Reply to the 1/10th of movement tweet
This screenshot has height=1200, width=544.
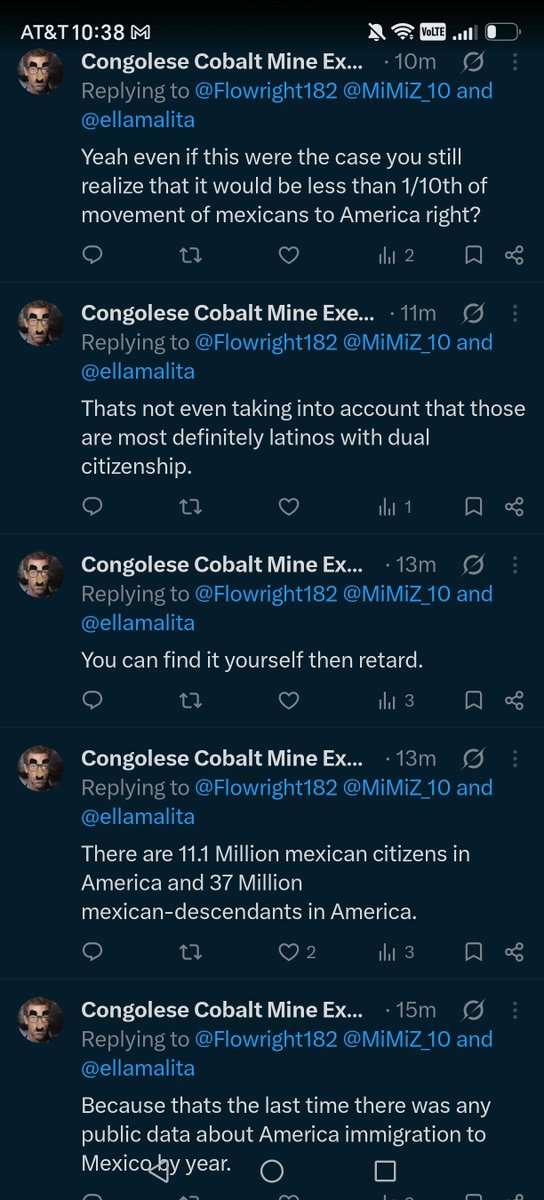click(92, 256)
